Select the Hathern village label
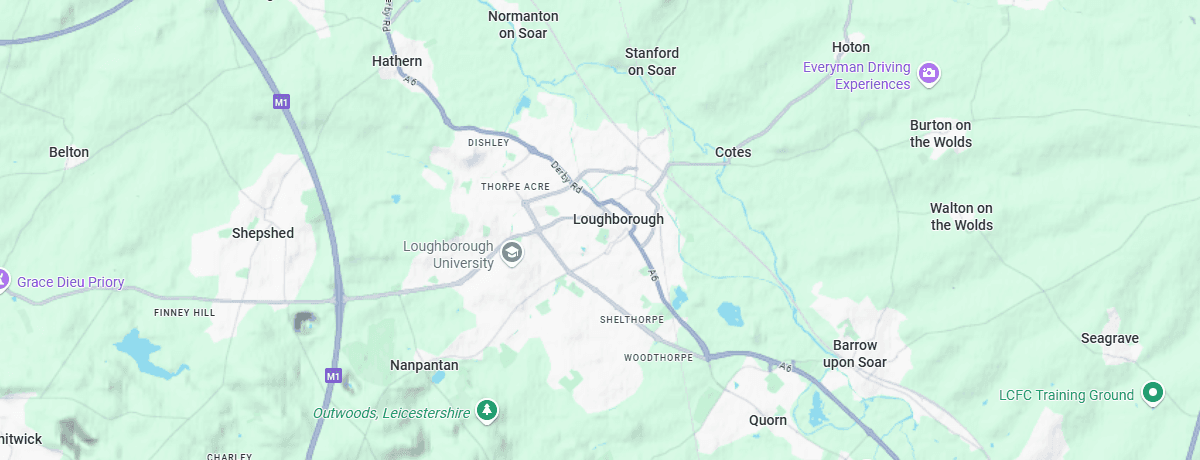The height and width of the screenshot is (460, 1200). pyautogui.click(x=397, y=61)
